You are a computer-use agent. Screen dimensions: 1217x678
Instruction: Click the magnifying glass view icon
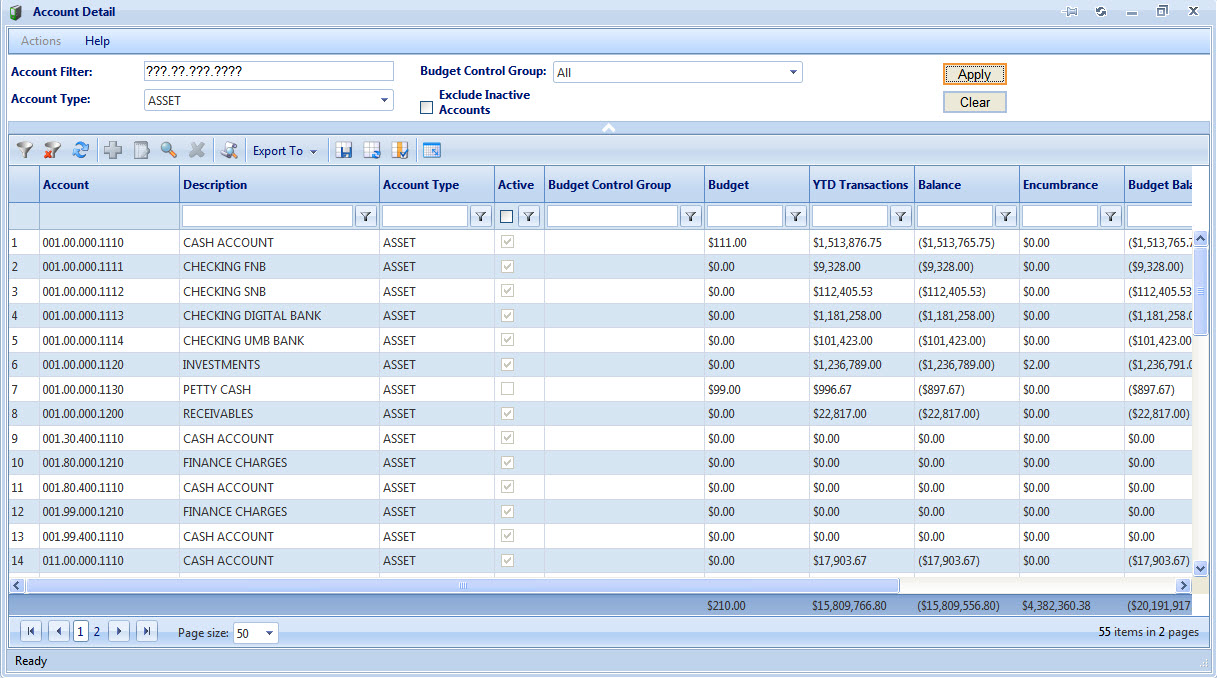point(169,151)
